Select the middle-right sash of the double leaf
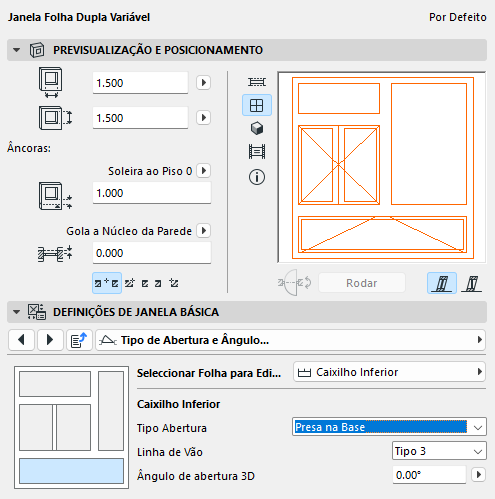Viewport: 495px width, 499px height. pos(74,428)
